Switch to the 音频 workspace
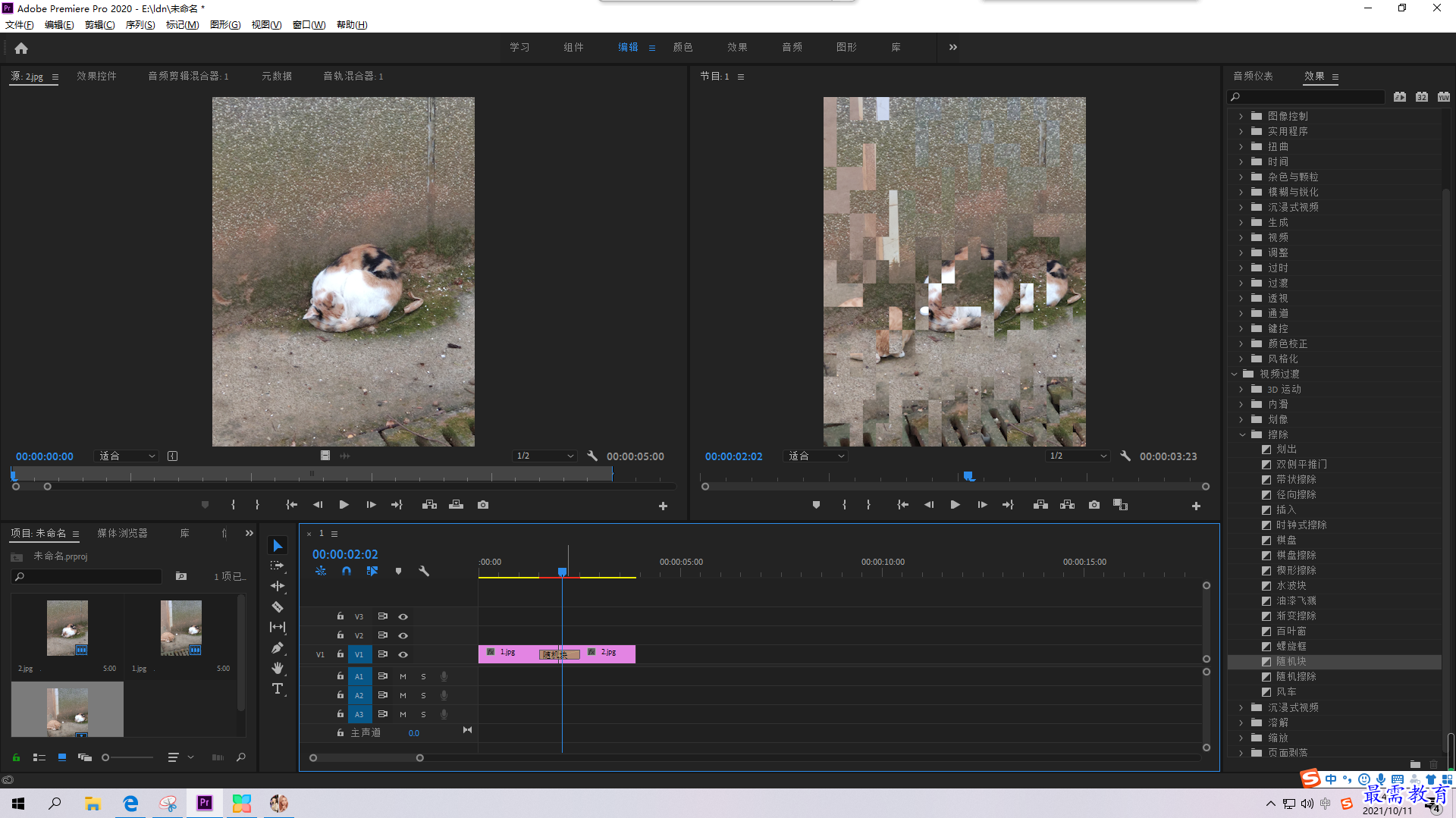 [x=792, y=47]
